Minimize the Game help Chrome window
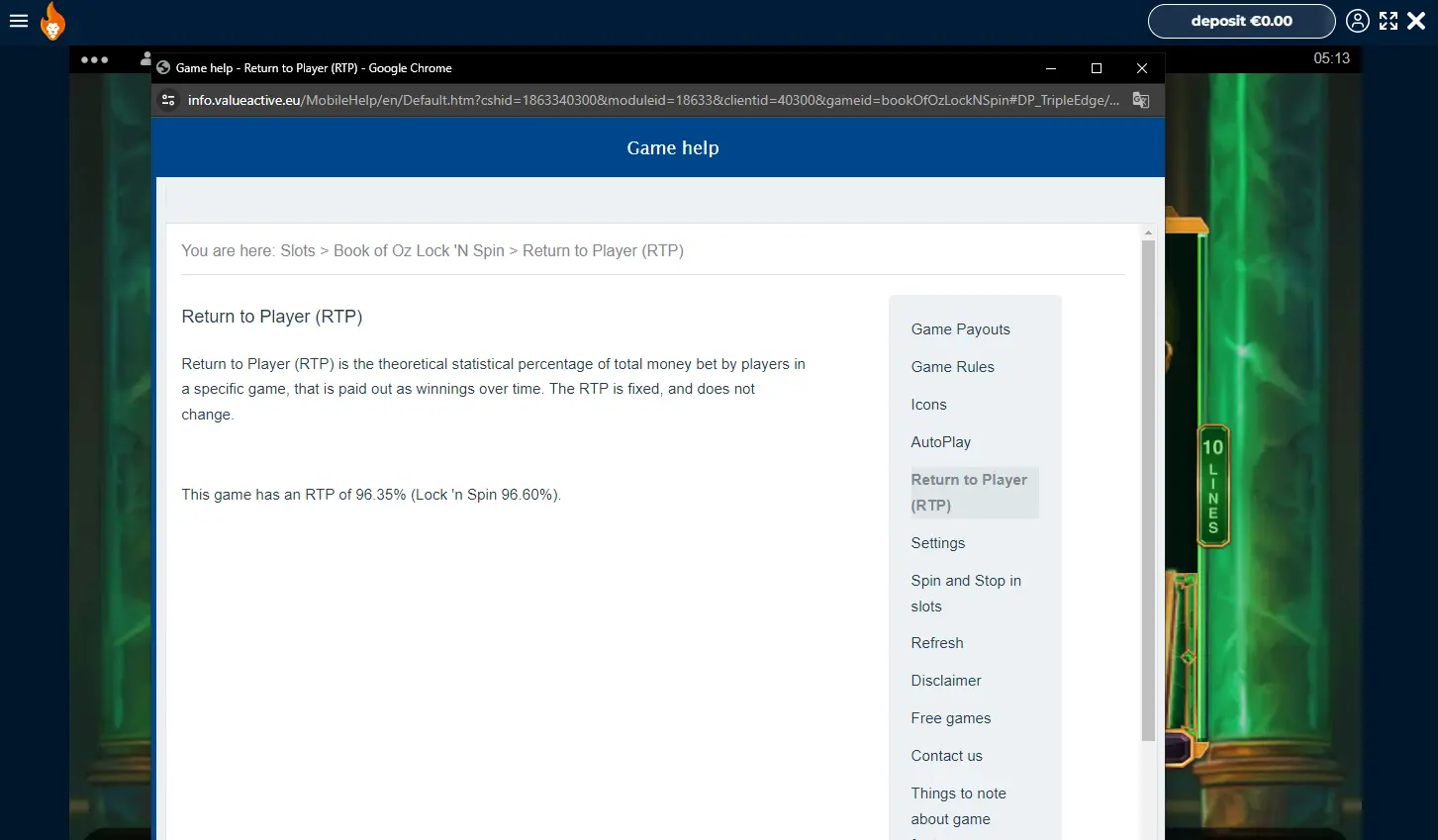 1051,68
